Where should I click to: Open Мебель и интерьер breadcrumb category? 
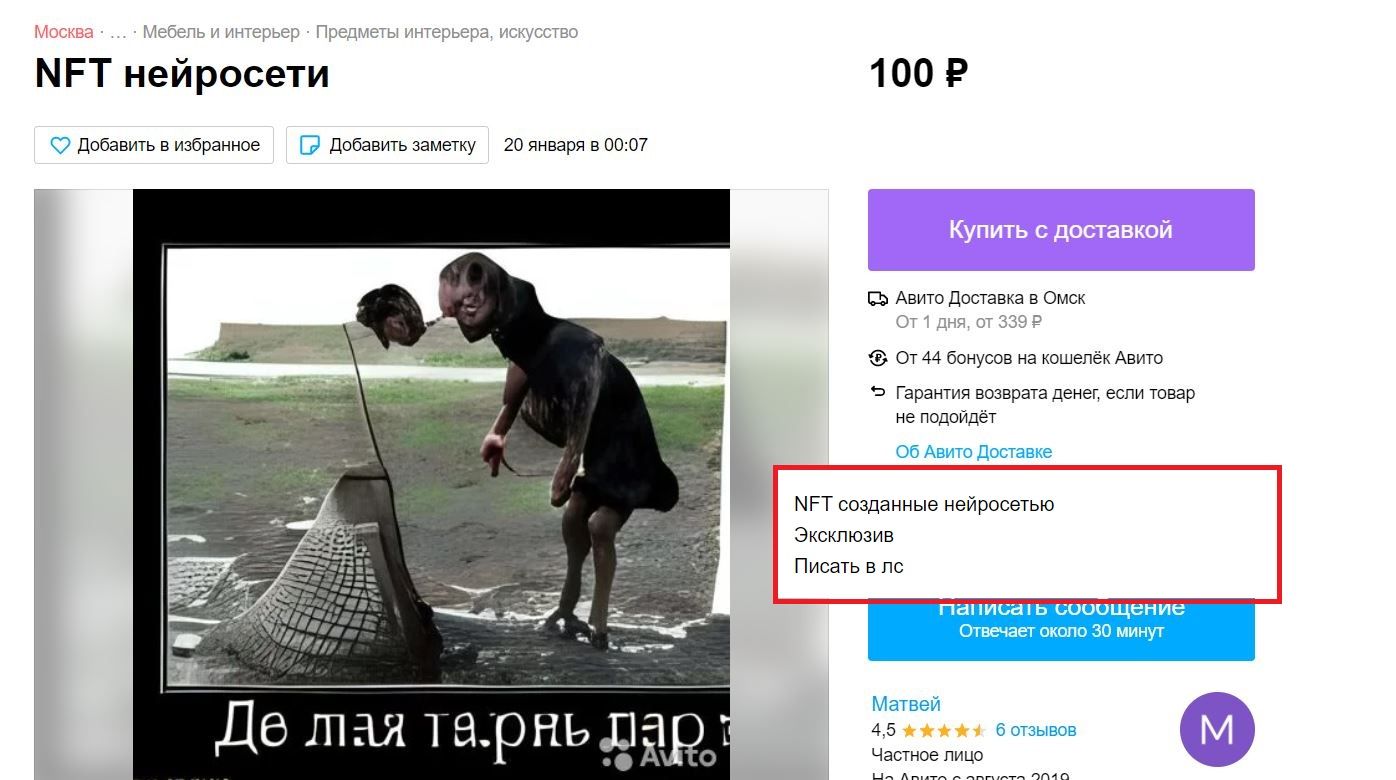[x=221, y=32]
